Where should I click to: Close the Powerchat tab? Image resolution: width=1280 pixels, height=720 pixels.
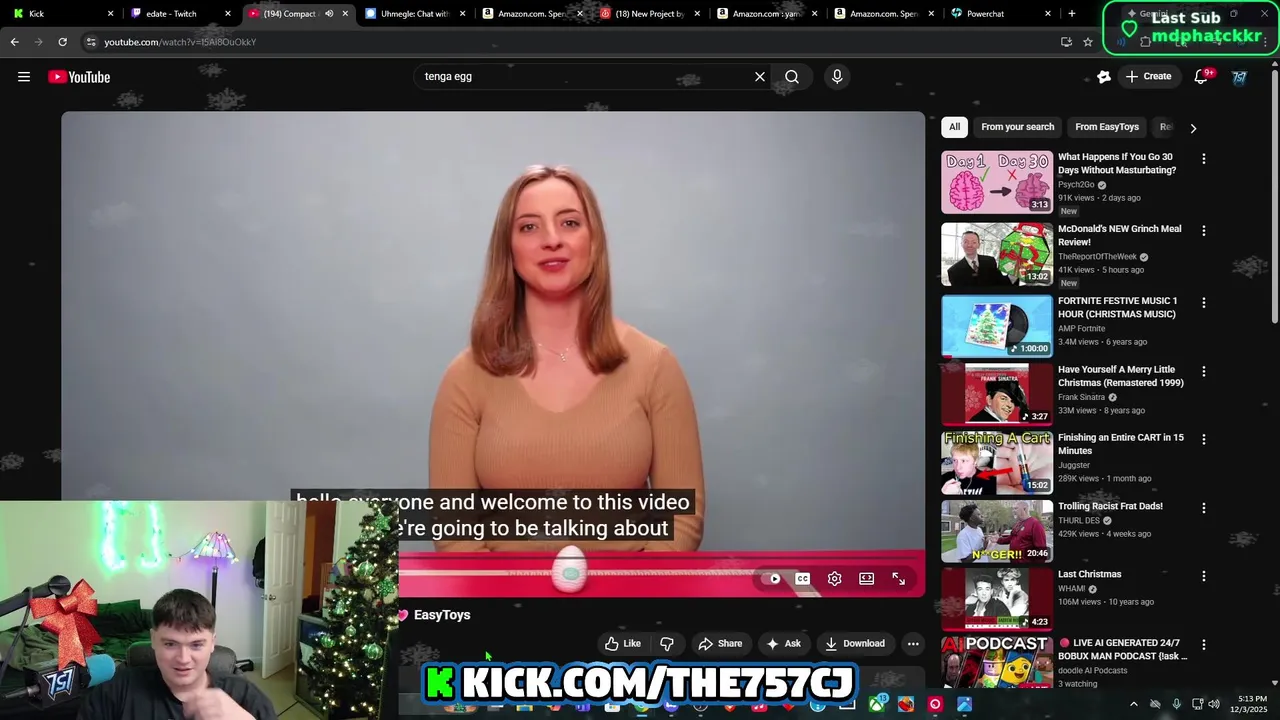click(1048, 14)
